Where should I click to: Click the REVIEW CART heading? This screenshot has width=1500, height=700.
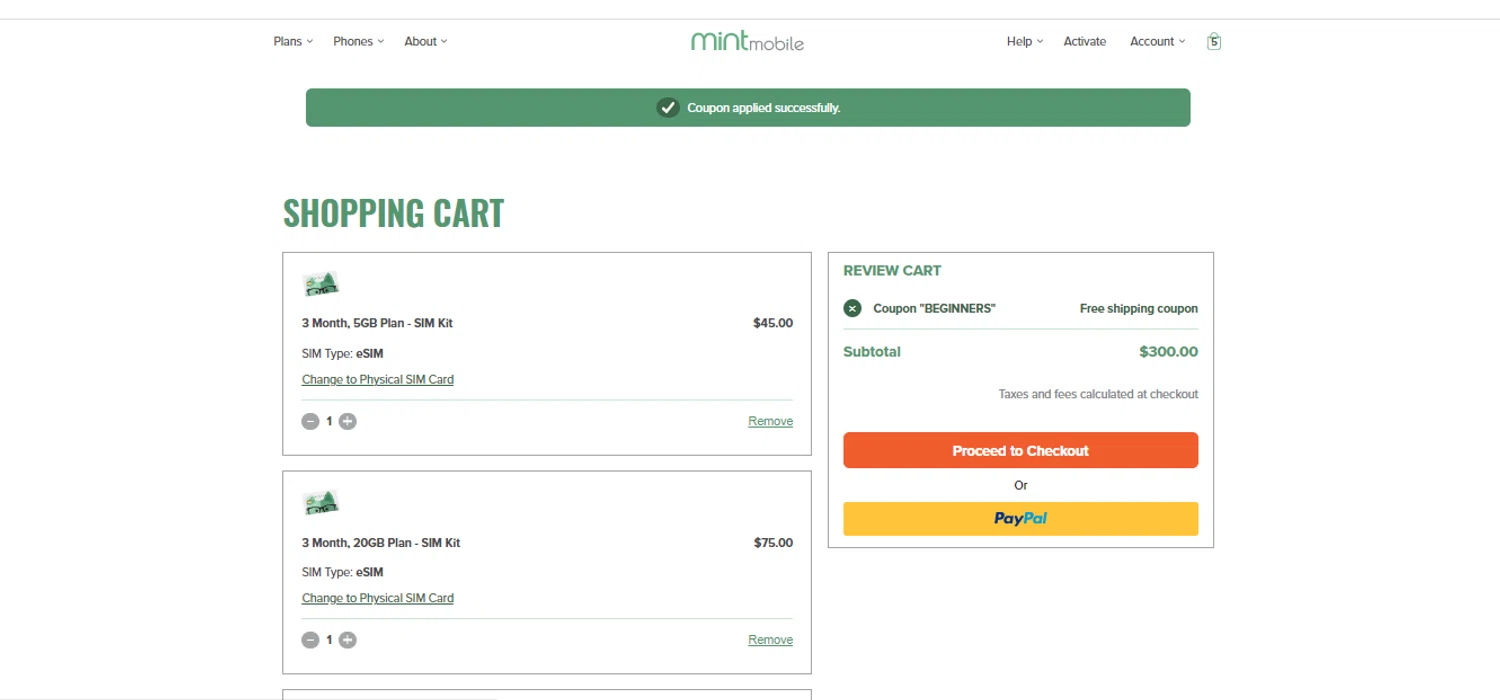point(892,271)
